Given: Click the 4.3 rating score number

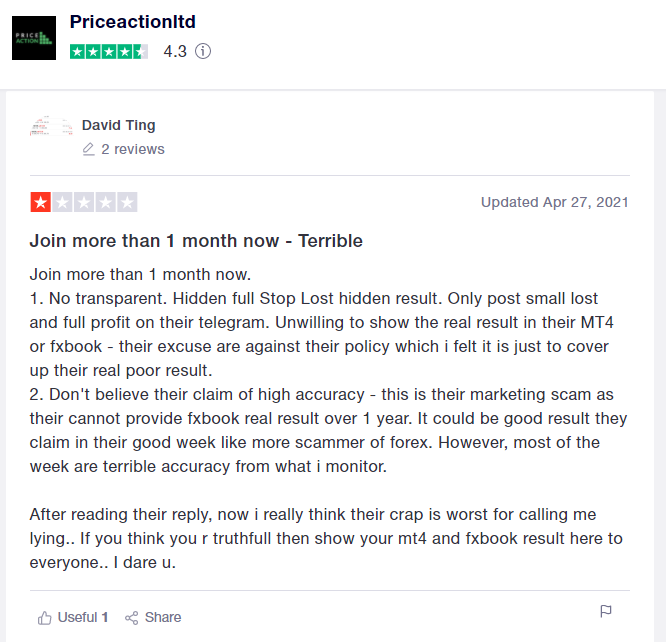Looking at the screenshot, I should point(175,52).
